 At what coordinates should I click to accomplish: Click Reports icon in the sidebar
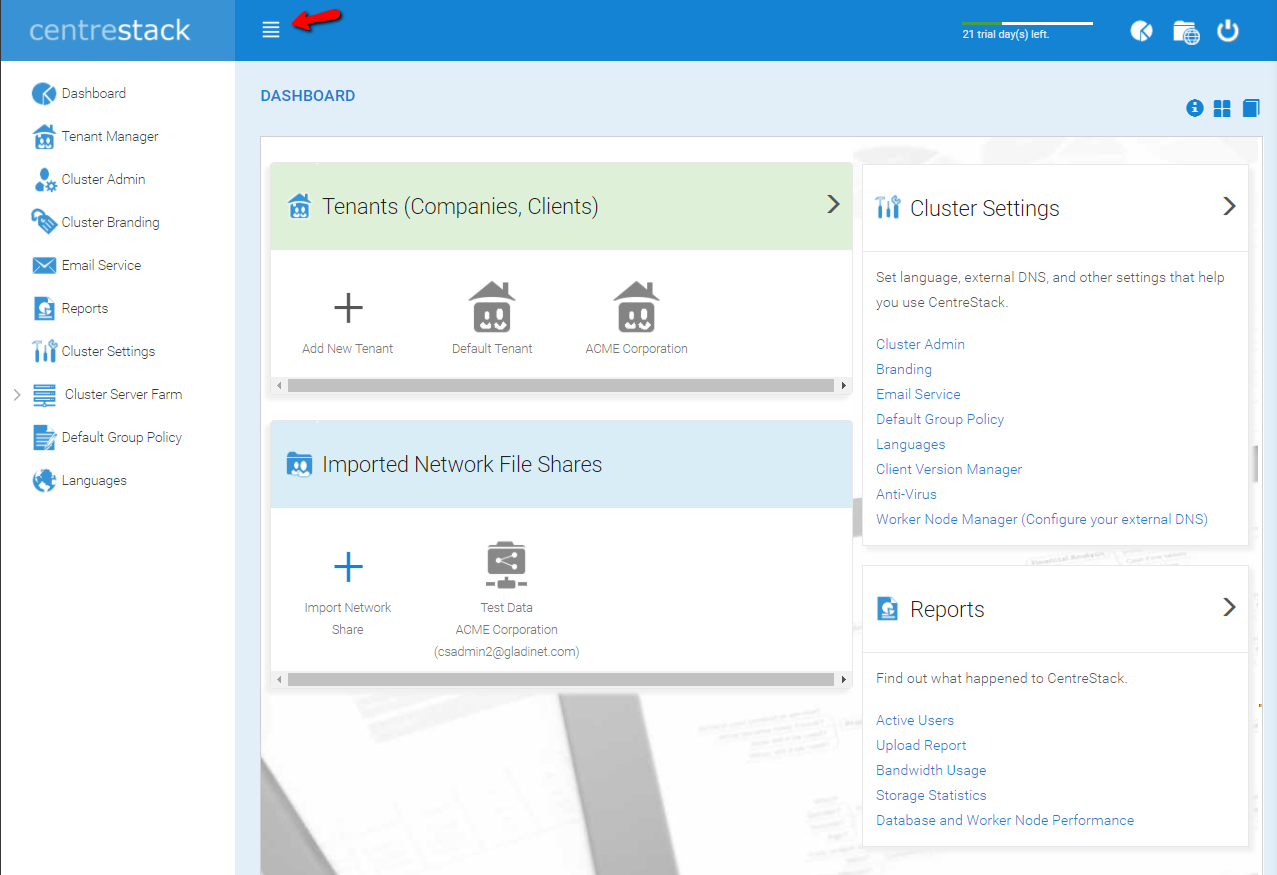44,308
